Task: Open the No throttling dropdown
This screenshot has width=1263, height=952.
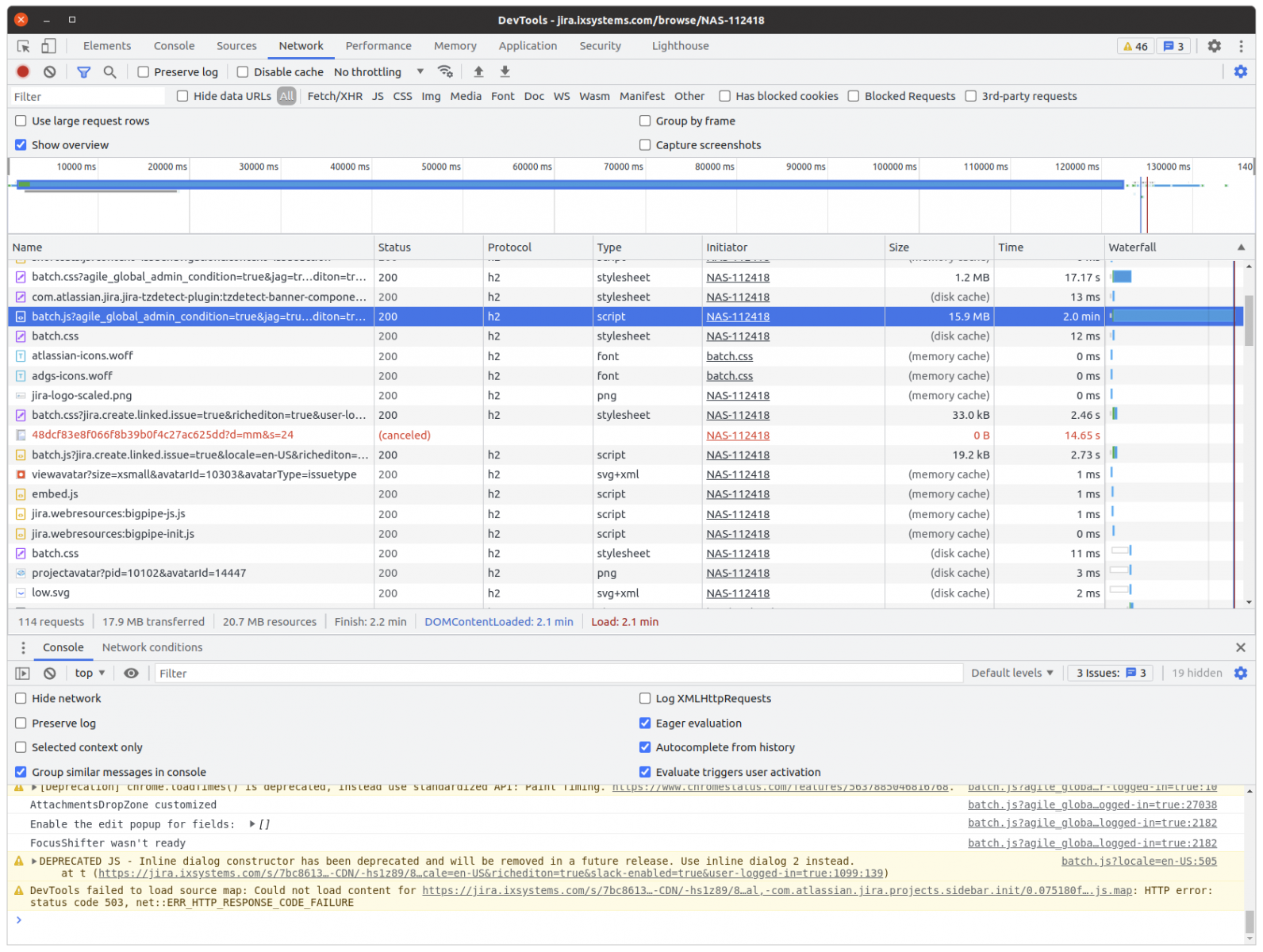Action: pyautogui.click(x=378, y=71)
